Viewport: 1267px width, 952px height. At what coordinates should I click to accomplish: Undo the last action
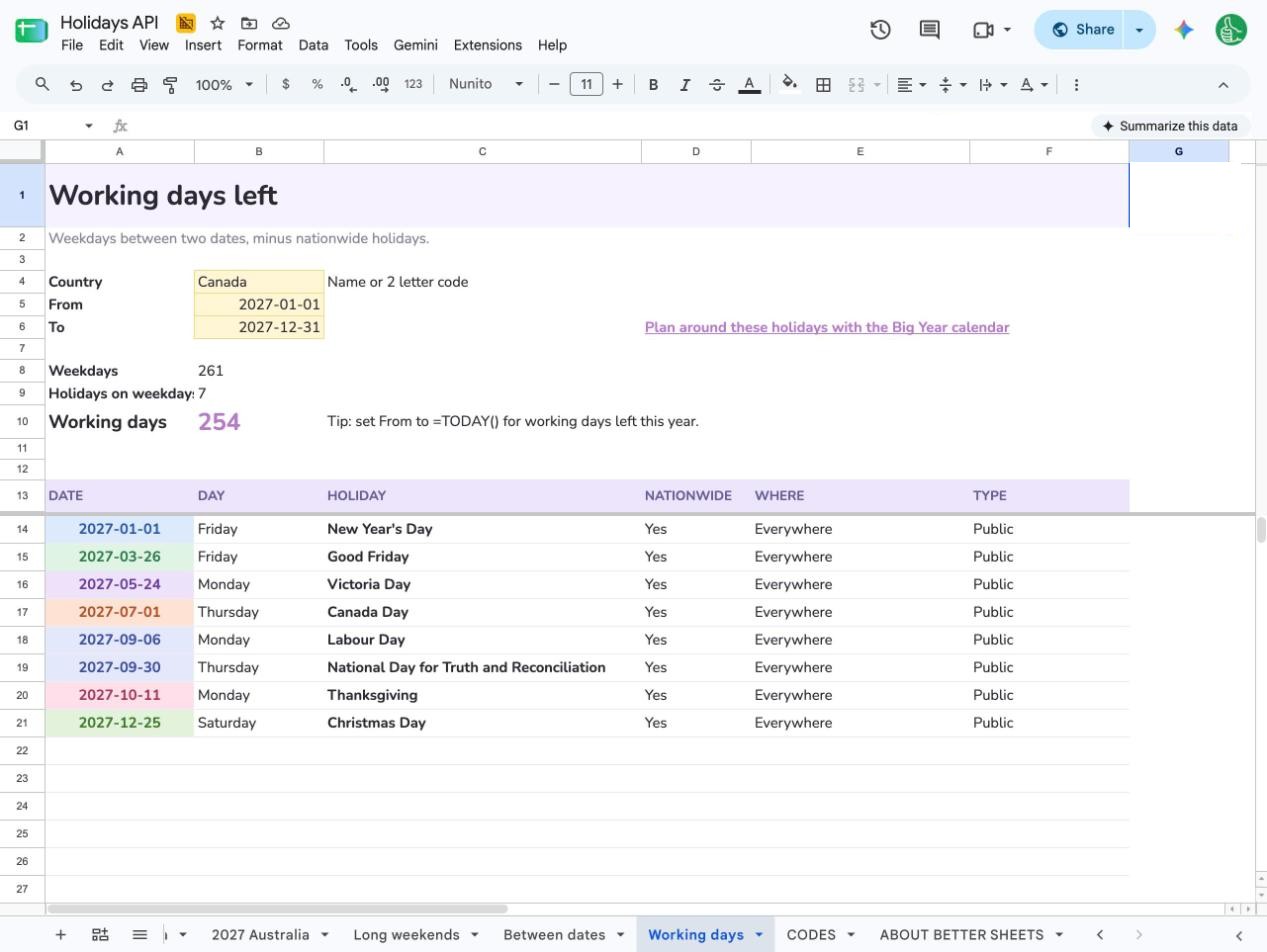point(75,85)
